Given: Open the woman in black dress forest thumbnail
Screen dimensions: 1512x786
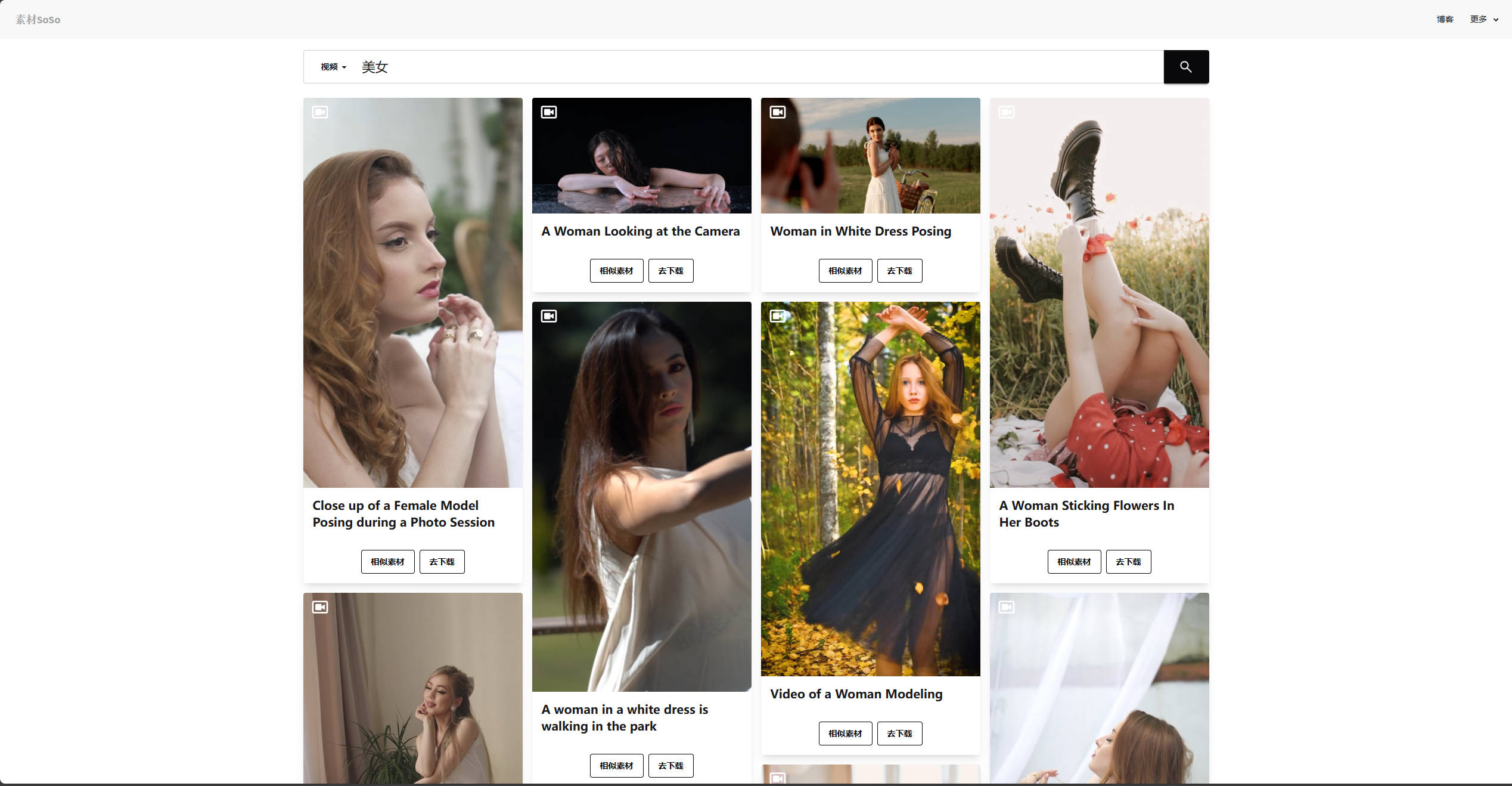Looking at the screenshot, I should point(870,489).
